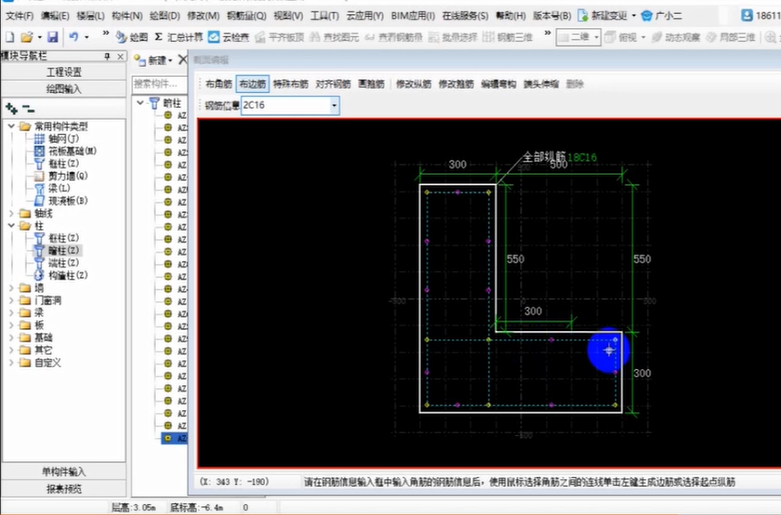Open the 楼层(L) menu
This screenshot has width=781, height=515.
(91, 16)
